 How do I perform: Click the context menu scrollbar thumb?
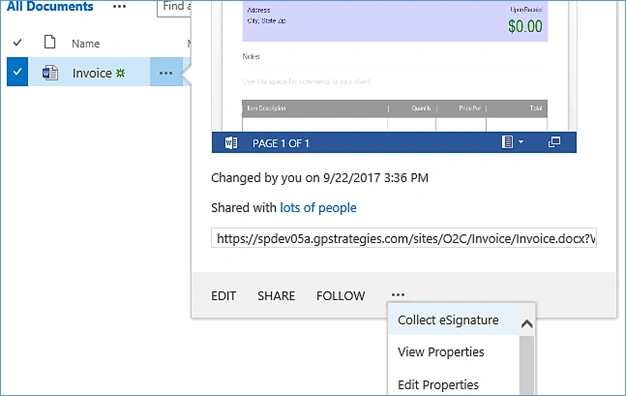coord(527,365)
